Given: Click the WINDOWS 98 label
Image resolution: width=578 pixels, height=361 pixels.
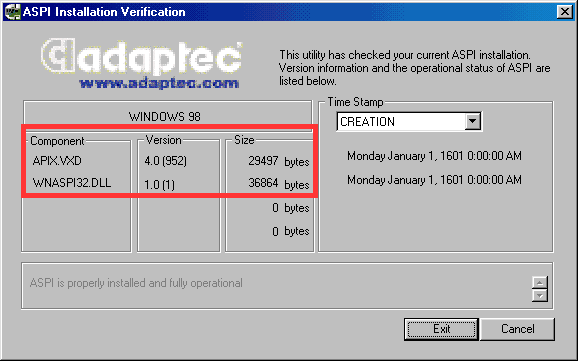Looking at the screenshot, I should [164, 117].
